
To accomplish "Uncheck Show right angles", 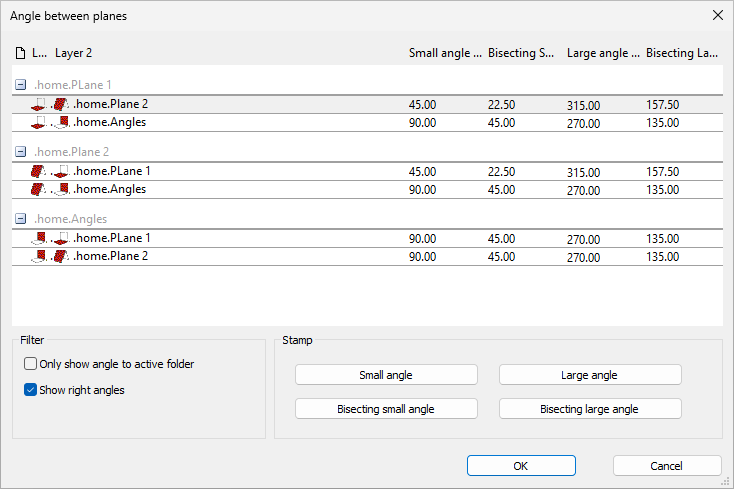I will [x=31, y=390].
